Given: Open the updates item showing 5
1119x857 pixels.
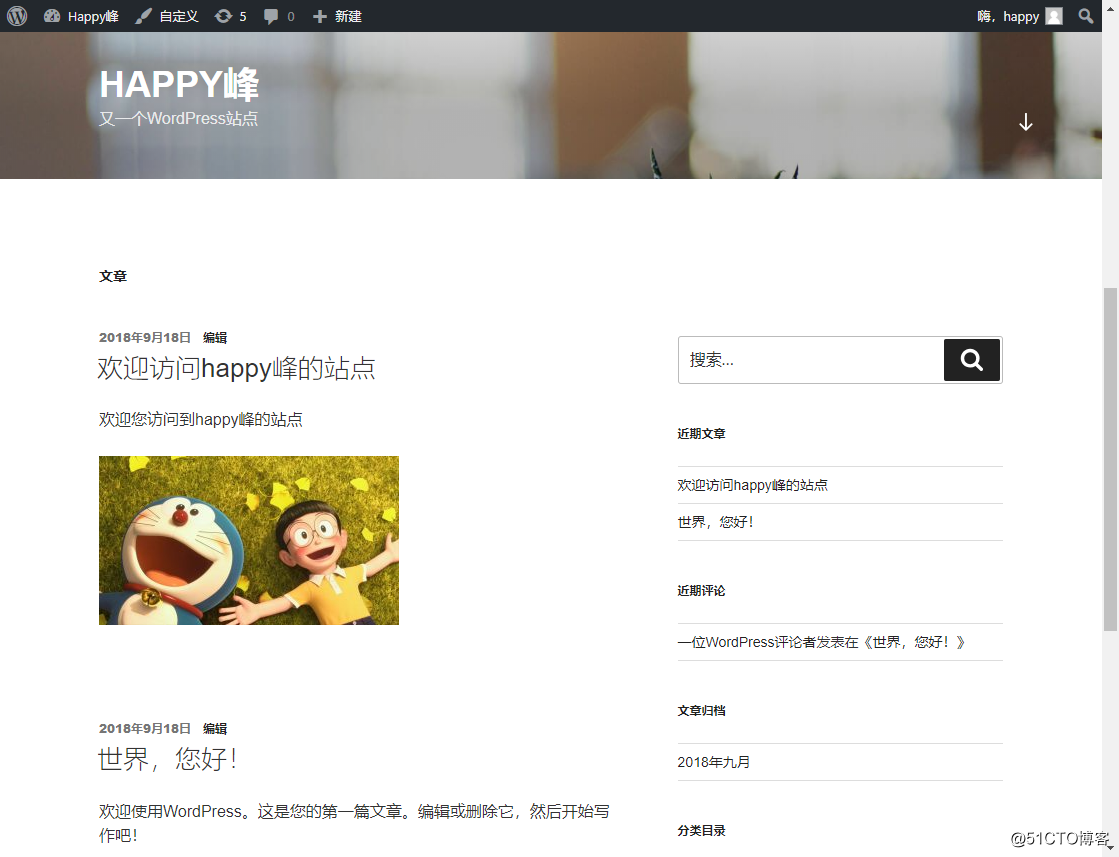Looking at the screenshot, I should point(231,16).
